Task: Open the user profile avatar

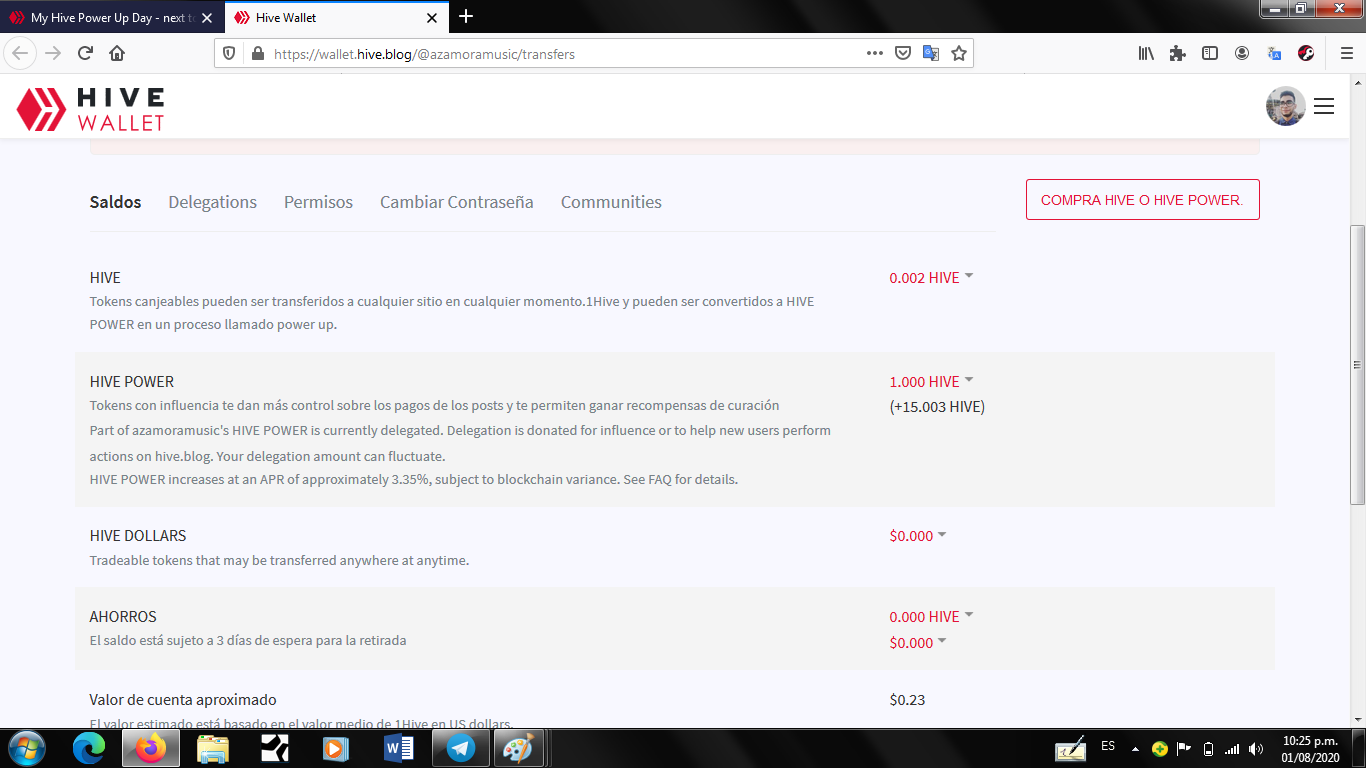Action: (x=1286, y=106)
